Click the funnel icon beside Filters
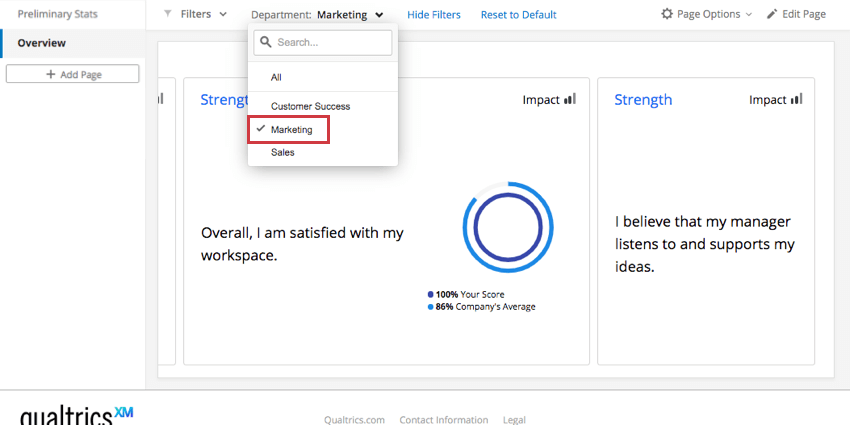Screen dimensions: 850x425 coord(168,14)
